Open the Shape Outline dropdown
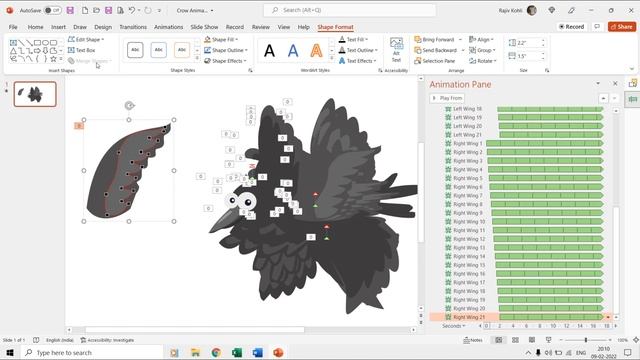This screenshot has height=360, width=640. [x=226, y=50]
